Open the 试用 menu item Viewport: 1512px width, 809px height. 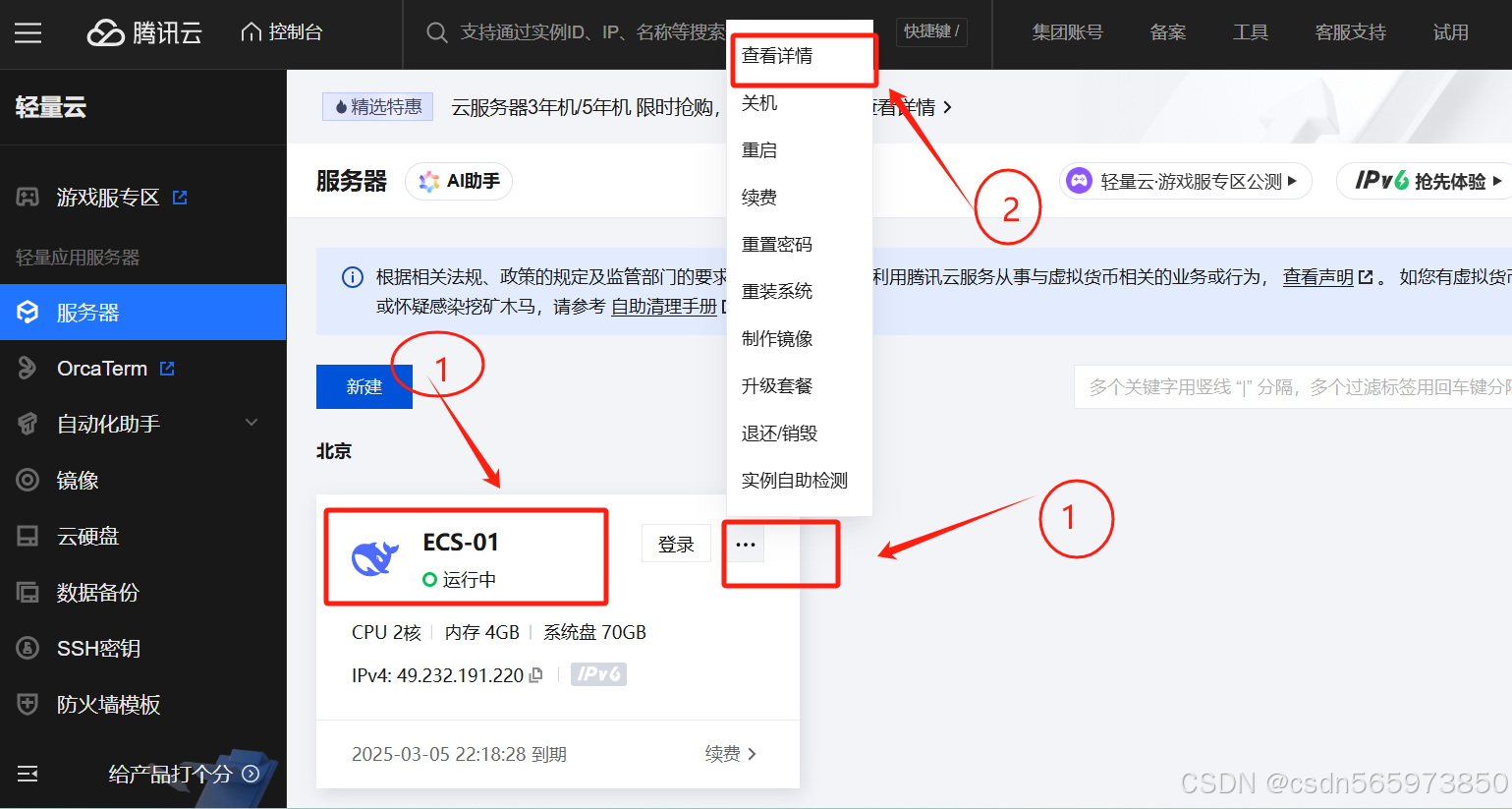(x=1450, y=32)
